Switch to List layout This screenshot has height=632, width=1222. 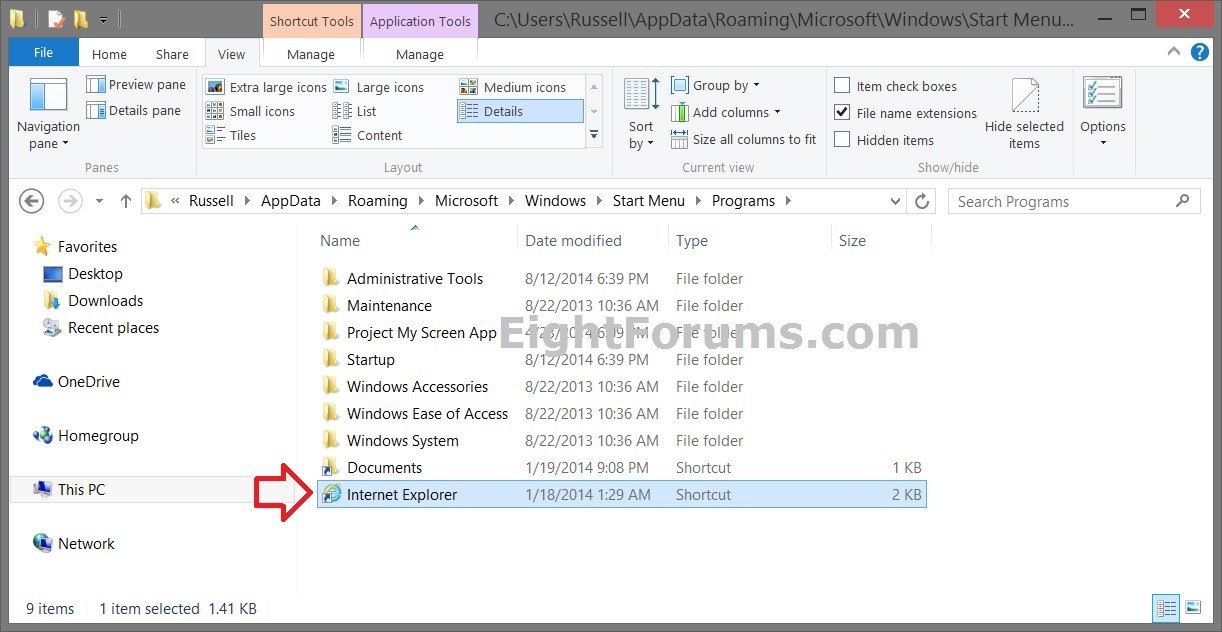(x=355, y=111)
